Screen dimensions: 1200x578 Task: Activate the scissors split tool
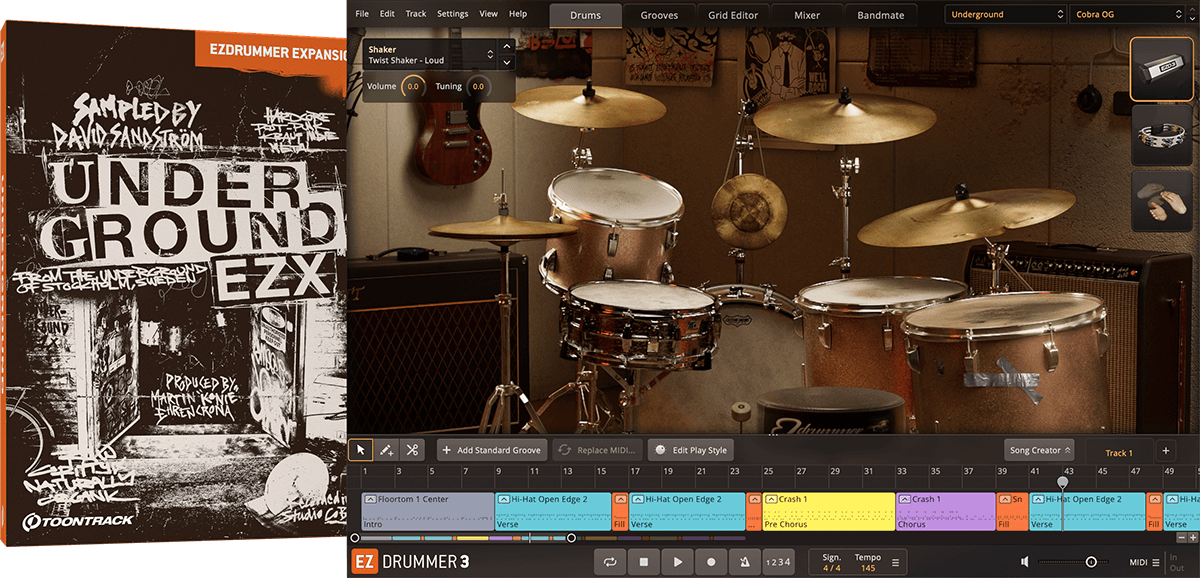click(411, 450)
